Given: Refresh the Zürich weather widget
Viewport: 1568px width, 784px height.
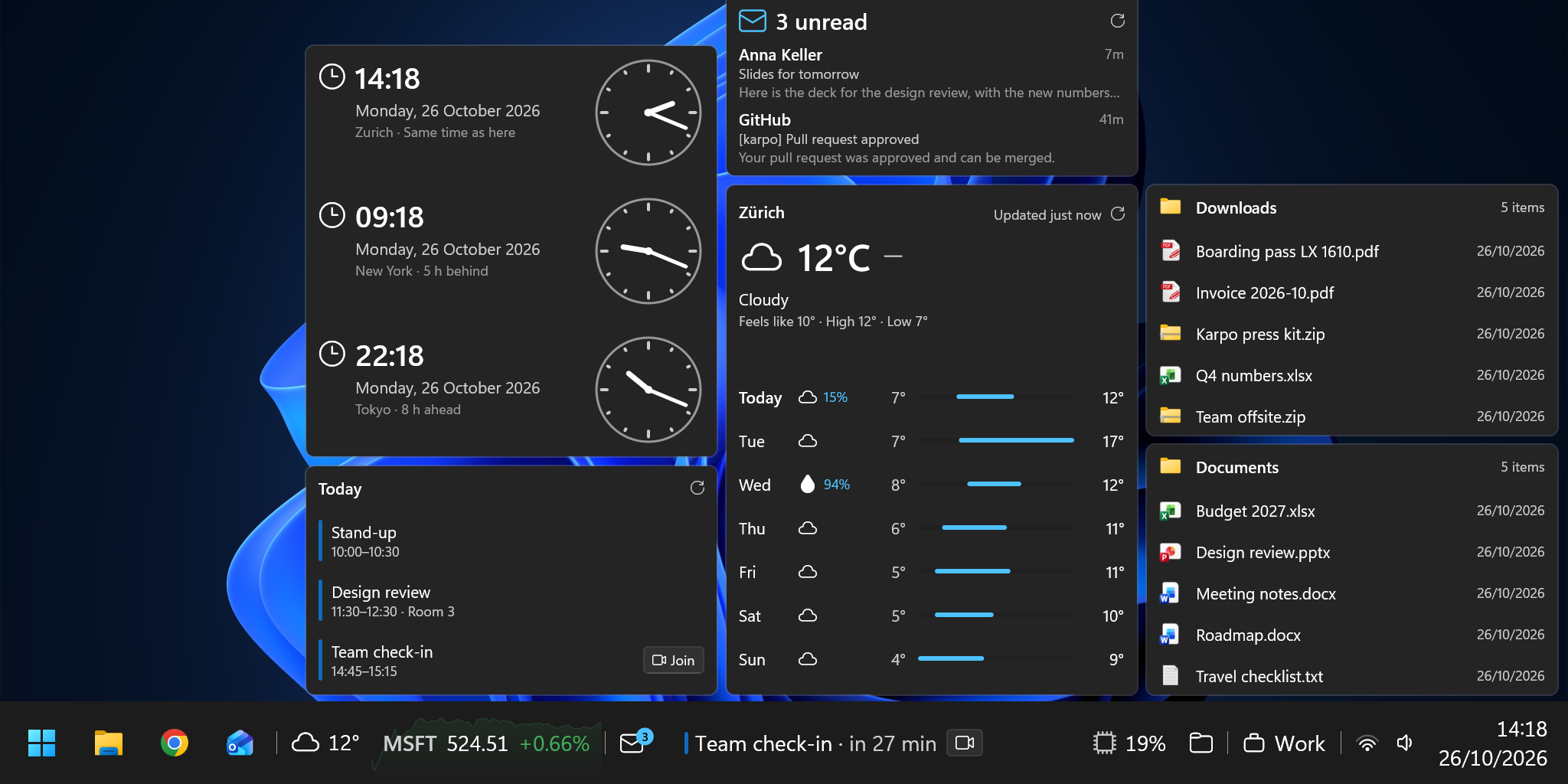Looking at the screenshot, I should [1118, 214].
